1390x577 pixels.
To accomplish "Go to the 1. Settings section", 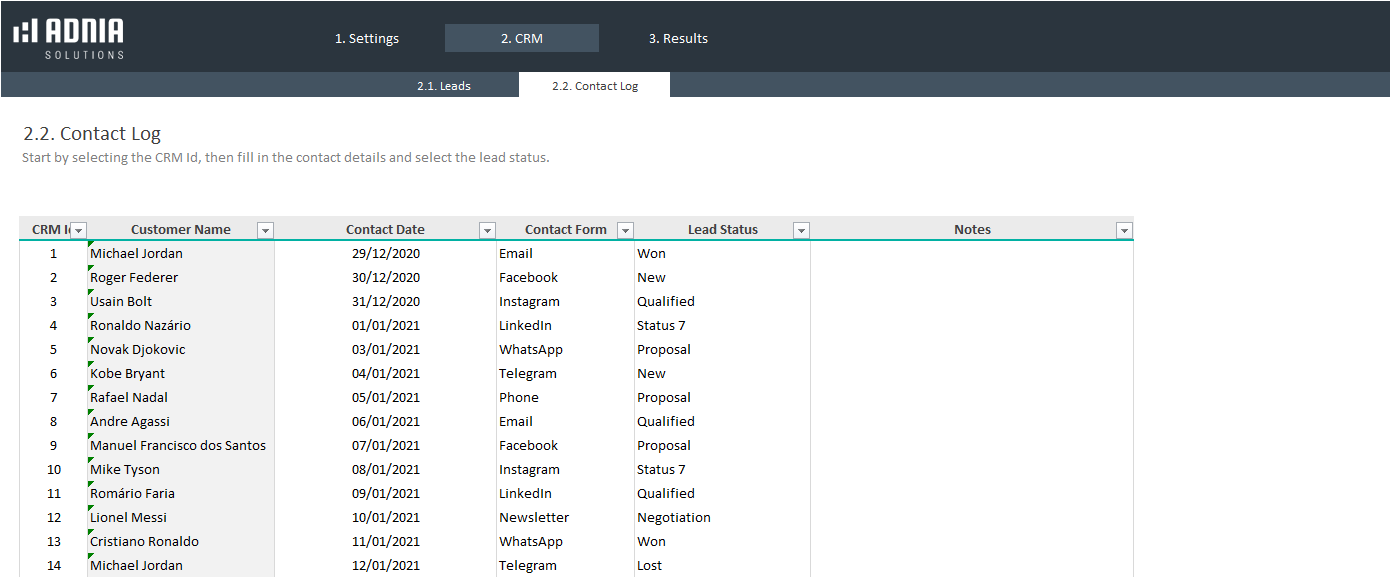I will click(367, 39).
